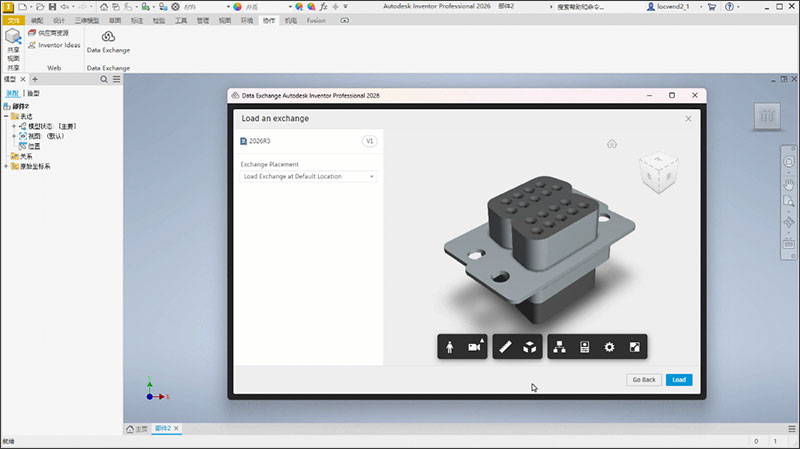The image size is (800, 449).
Task: Click the Home icon in quick access toolbar
Action: click(x=104, y=7)
